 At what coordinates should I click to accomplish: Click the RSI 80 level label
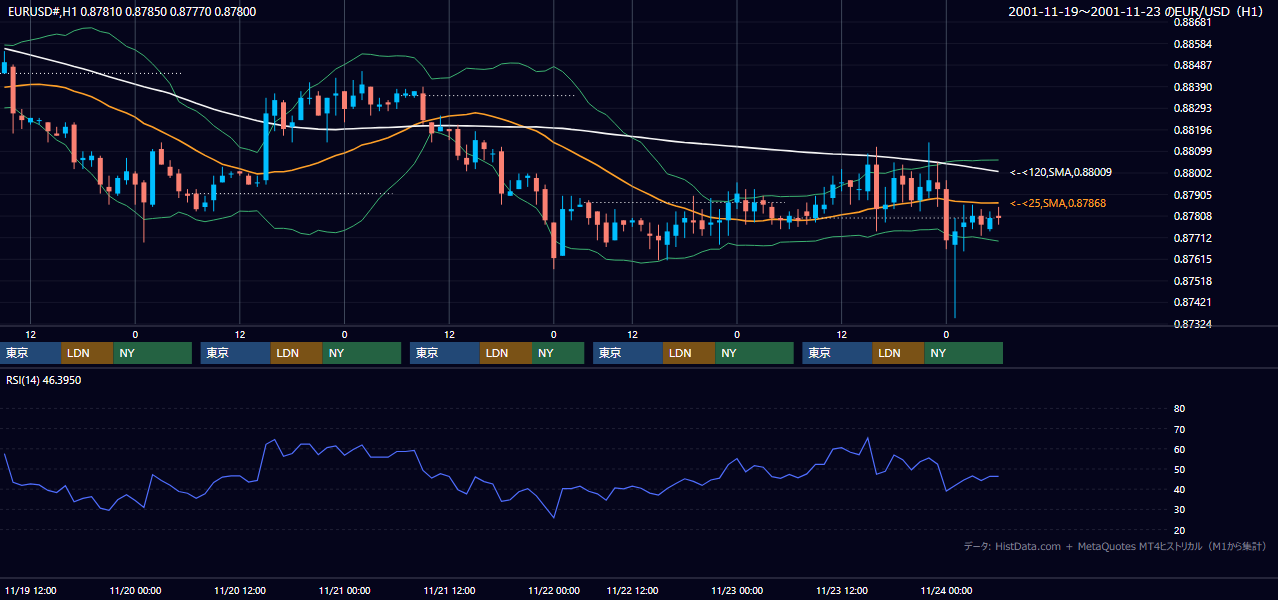tap(1179, 409)
